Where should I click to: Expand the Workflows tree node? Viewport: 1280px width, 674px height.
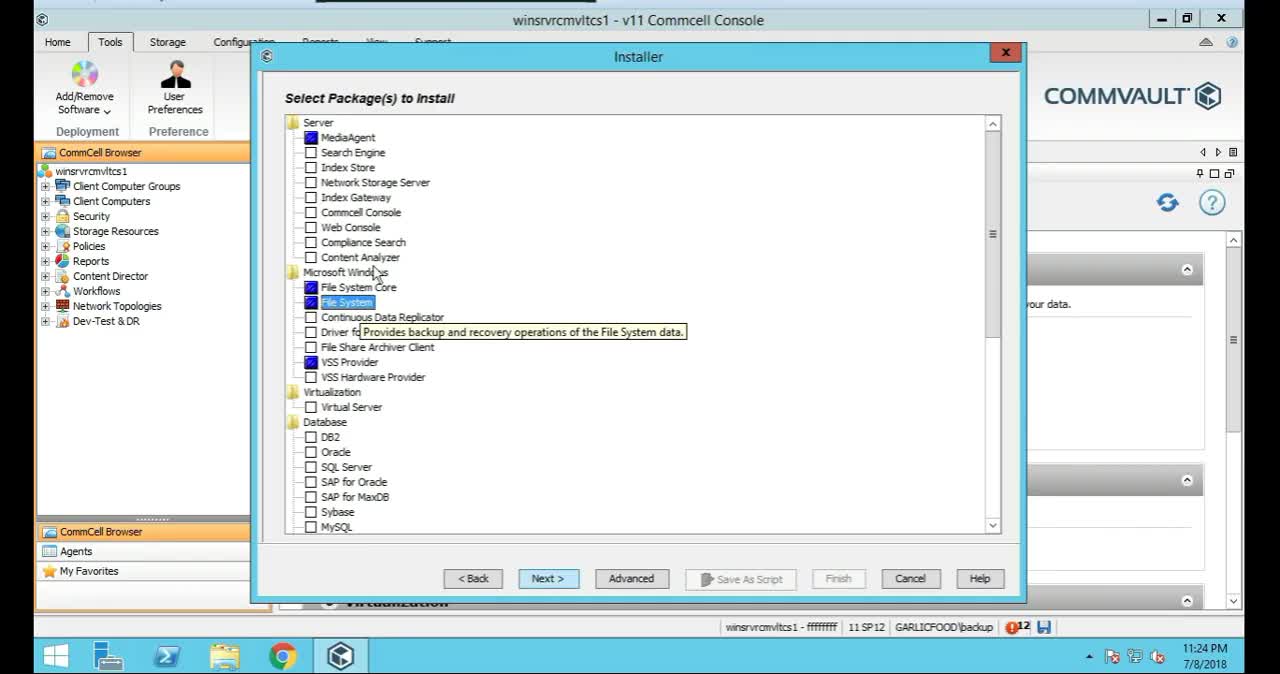click(45, 291)
